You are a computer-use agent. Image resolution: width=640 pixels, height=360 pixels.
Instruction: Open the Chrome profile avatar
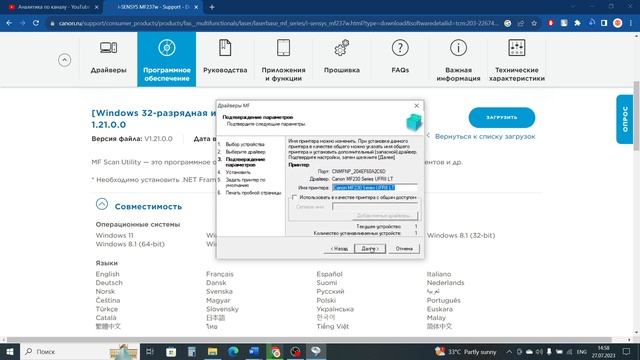click(618, 23)
